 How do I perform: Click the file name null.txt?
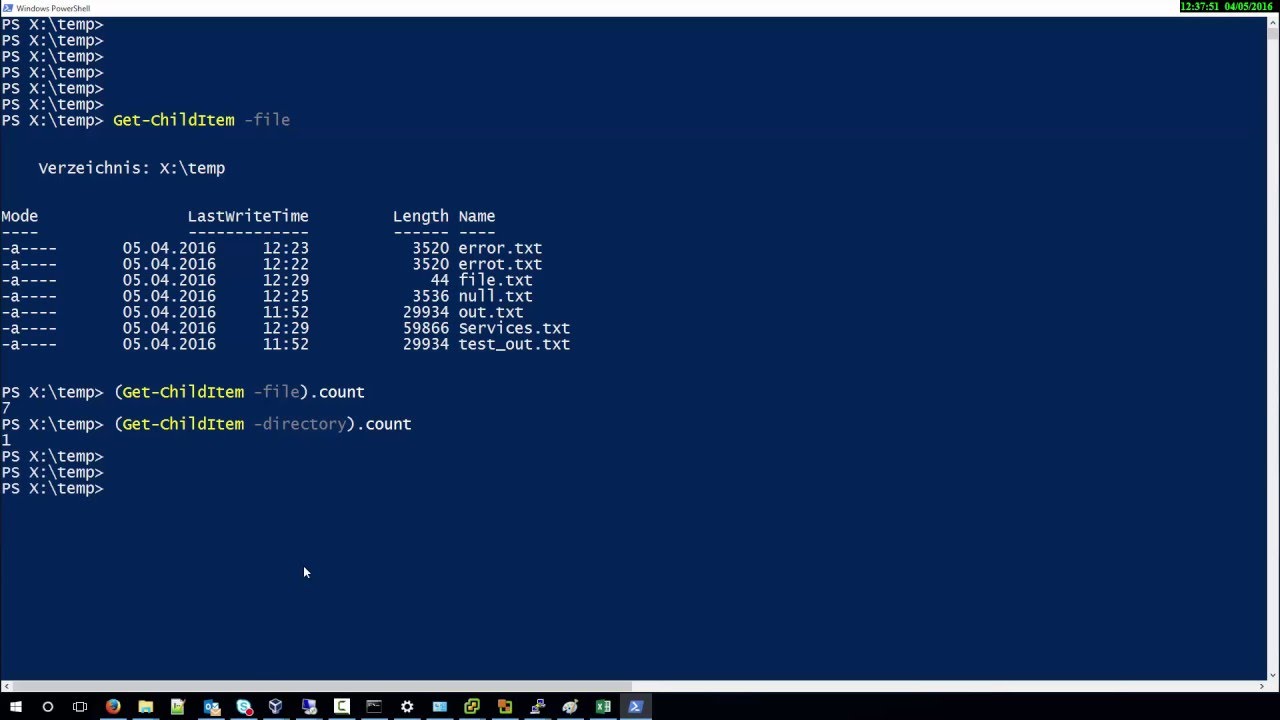tap(495, 296)
